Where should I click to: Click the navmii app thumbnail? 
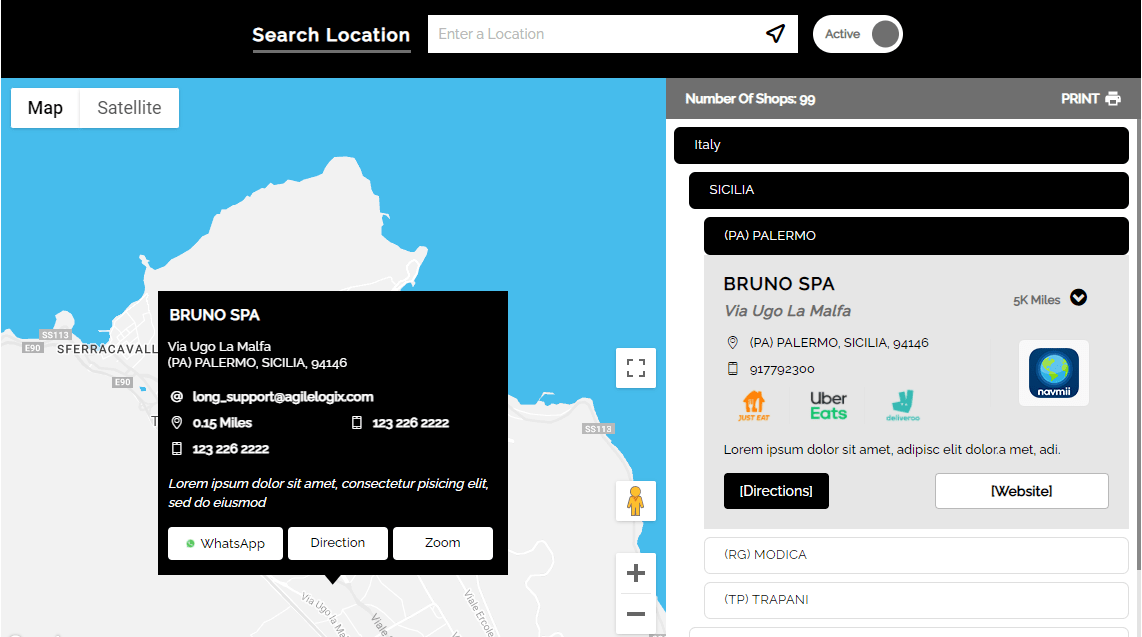(1054, 373)
